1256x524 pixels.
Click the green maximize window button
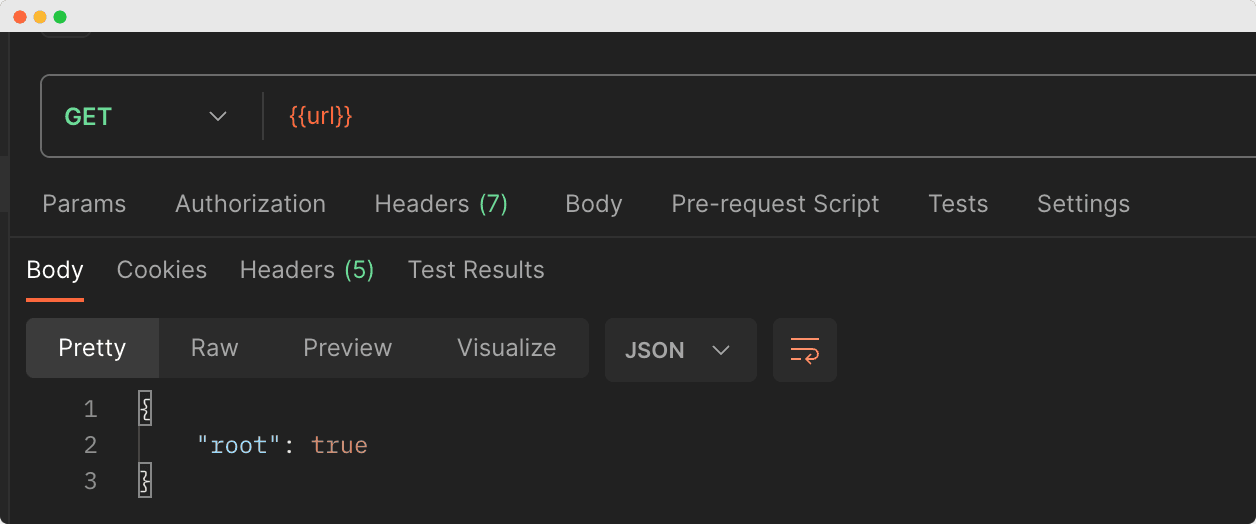[60, 17]
